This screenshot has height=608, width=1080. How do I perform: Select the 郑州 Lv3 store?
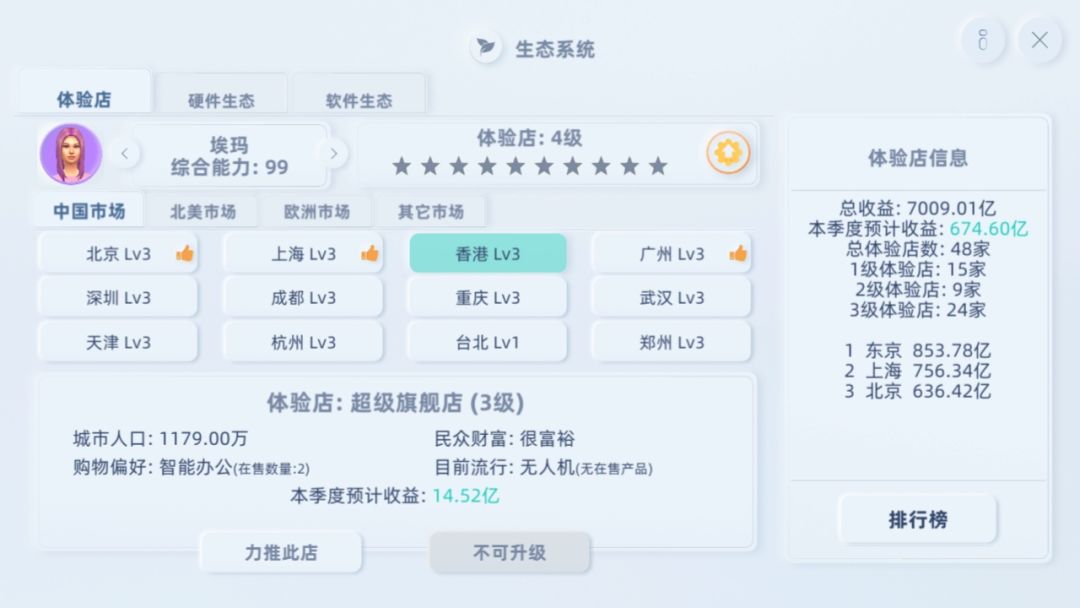pyautogui.click(x=671, y=342)
